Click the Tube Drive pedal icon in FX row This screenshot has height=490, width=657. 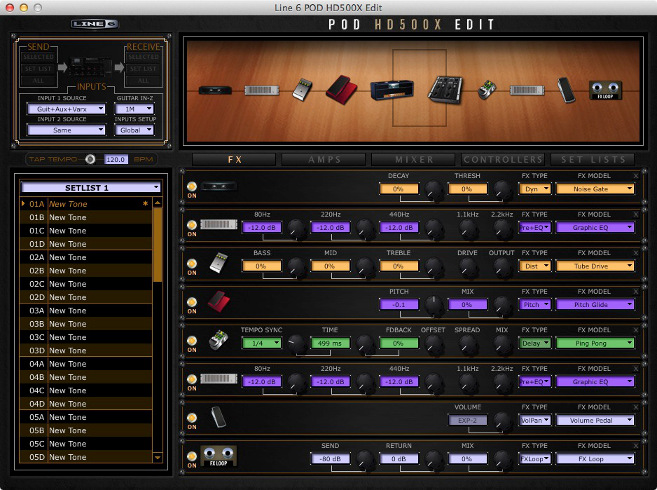click(219, 263)
